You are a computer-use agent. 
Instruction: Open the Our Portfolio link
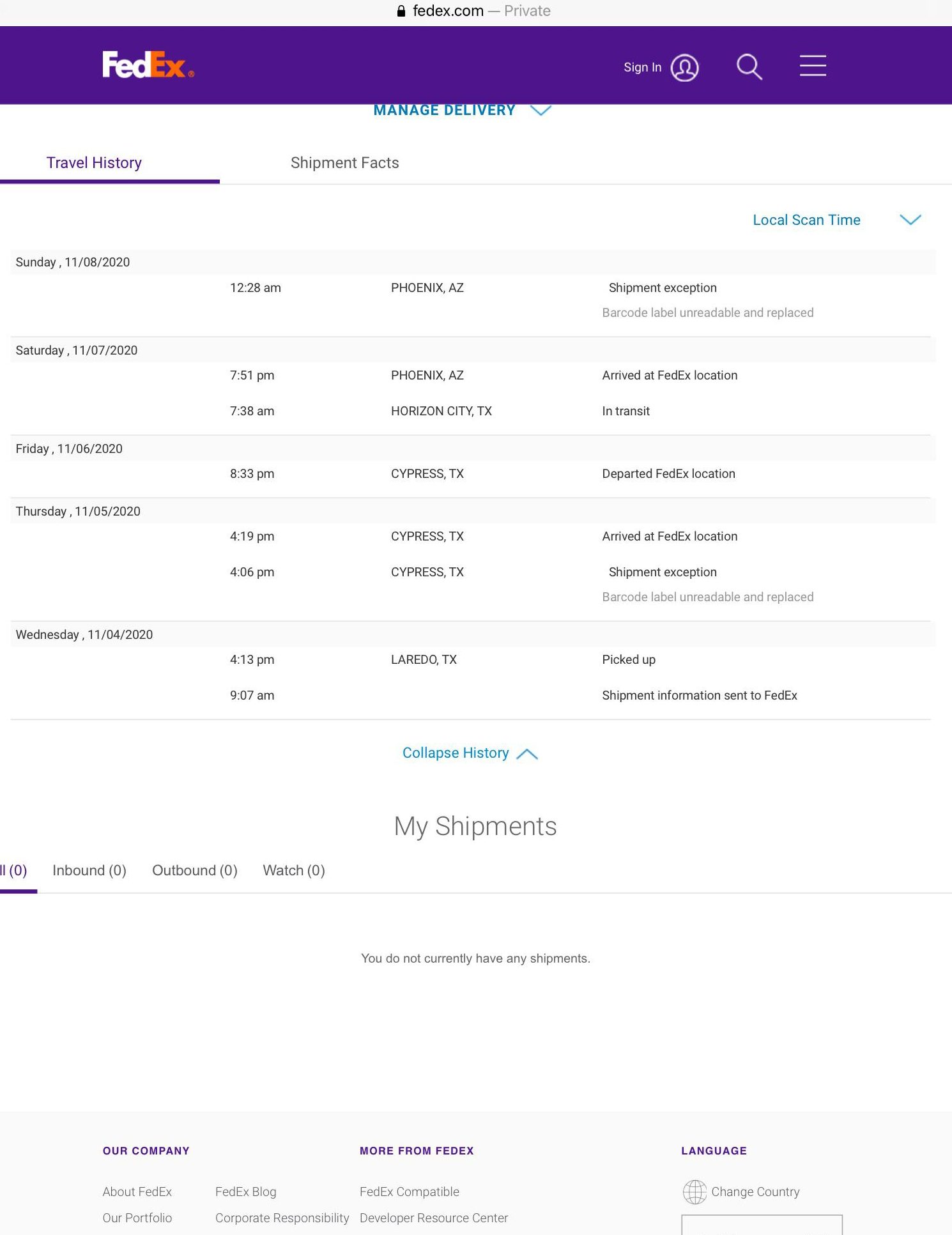[137, 1218]
